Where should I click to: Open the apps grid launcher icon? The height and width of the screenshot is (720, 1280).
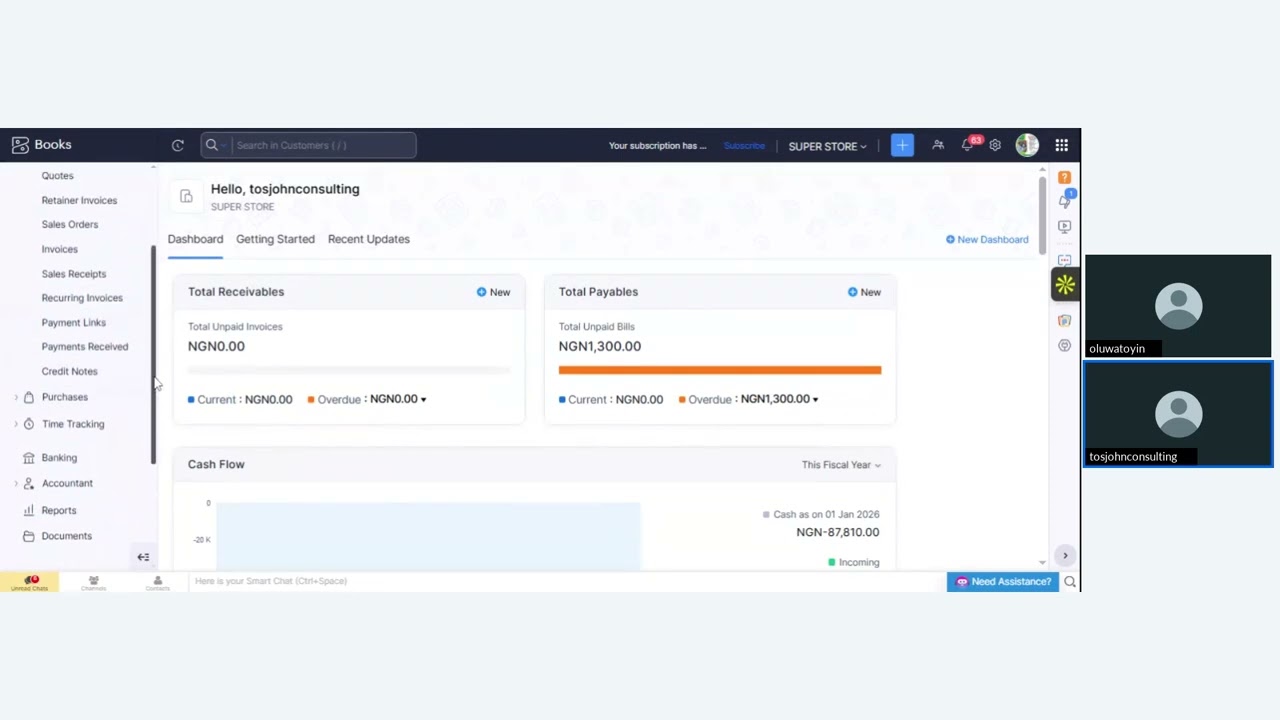click(x=1061, y=145)
